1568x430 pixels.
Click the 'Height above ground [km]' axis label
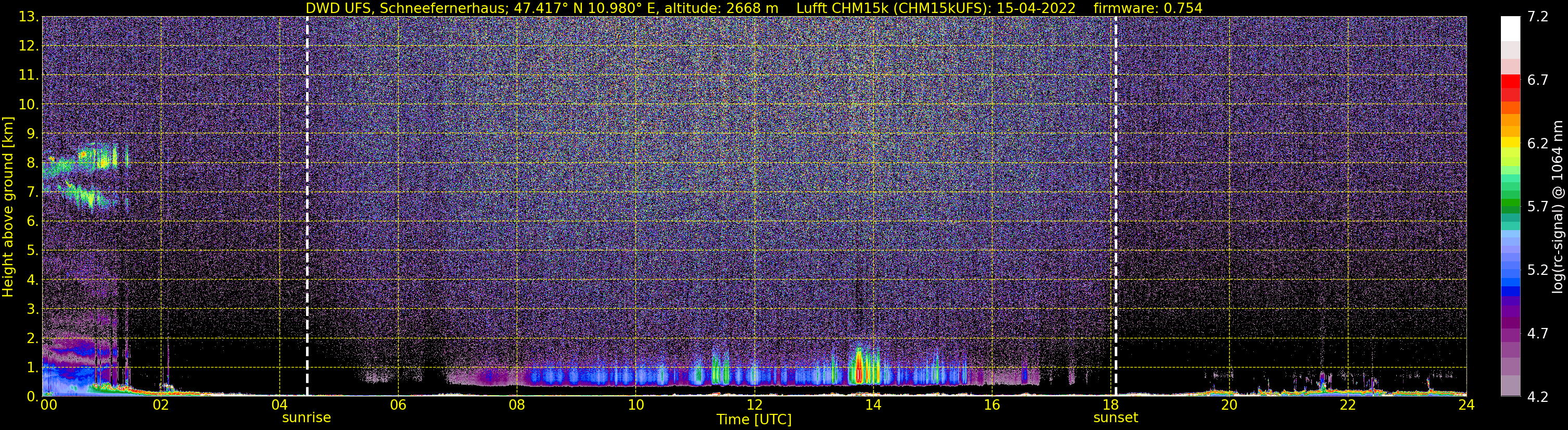pos(8,207)
